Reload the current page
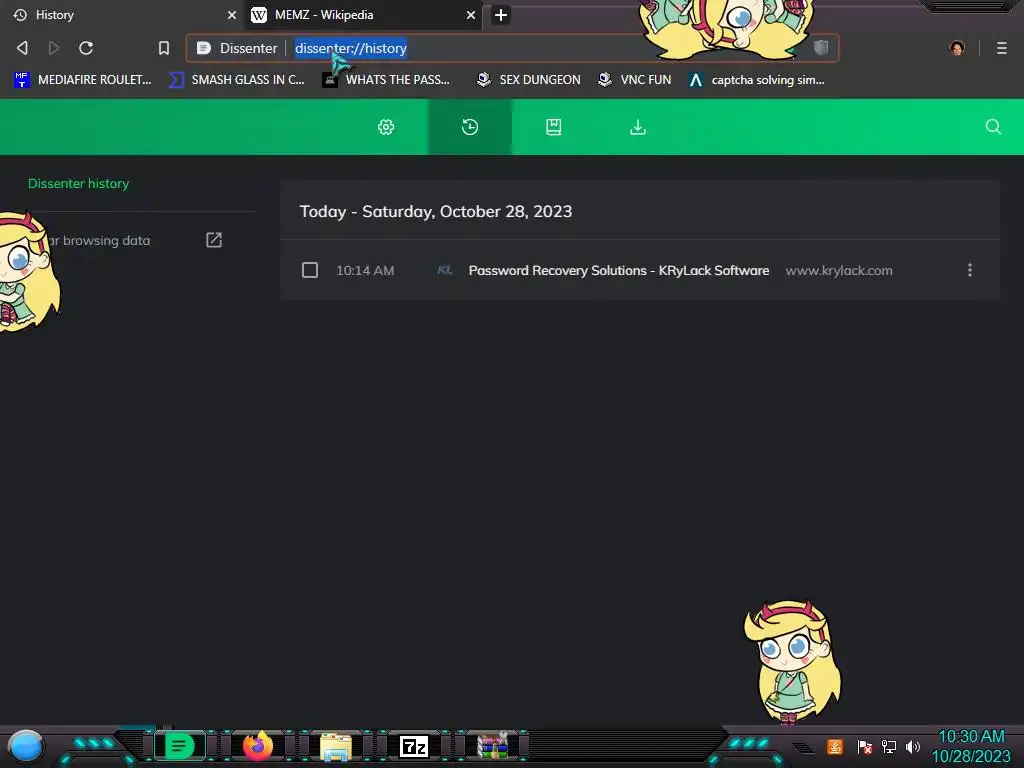Screen dimensions: 1024x768 click(86, 48)
